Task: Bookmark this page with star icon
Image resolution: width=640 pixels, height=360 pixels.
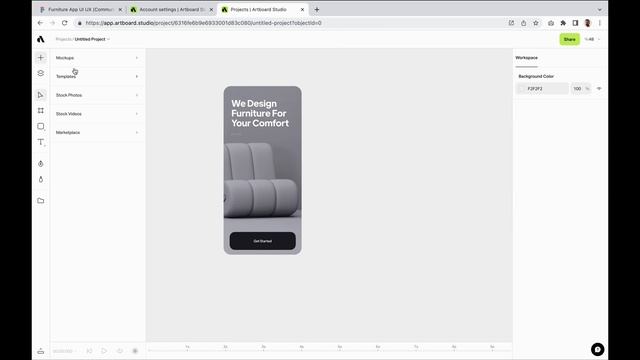Action: coord(536,23)
